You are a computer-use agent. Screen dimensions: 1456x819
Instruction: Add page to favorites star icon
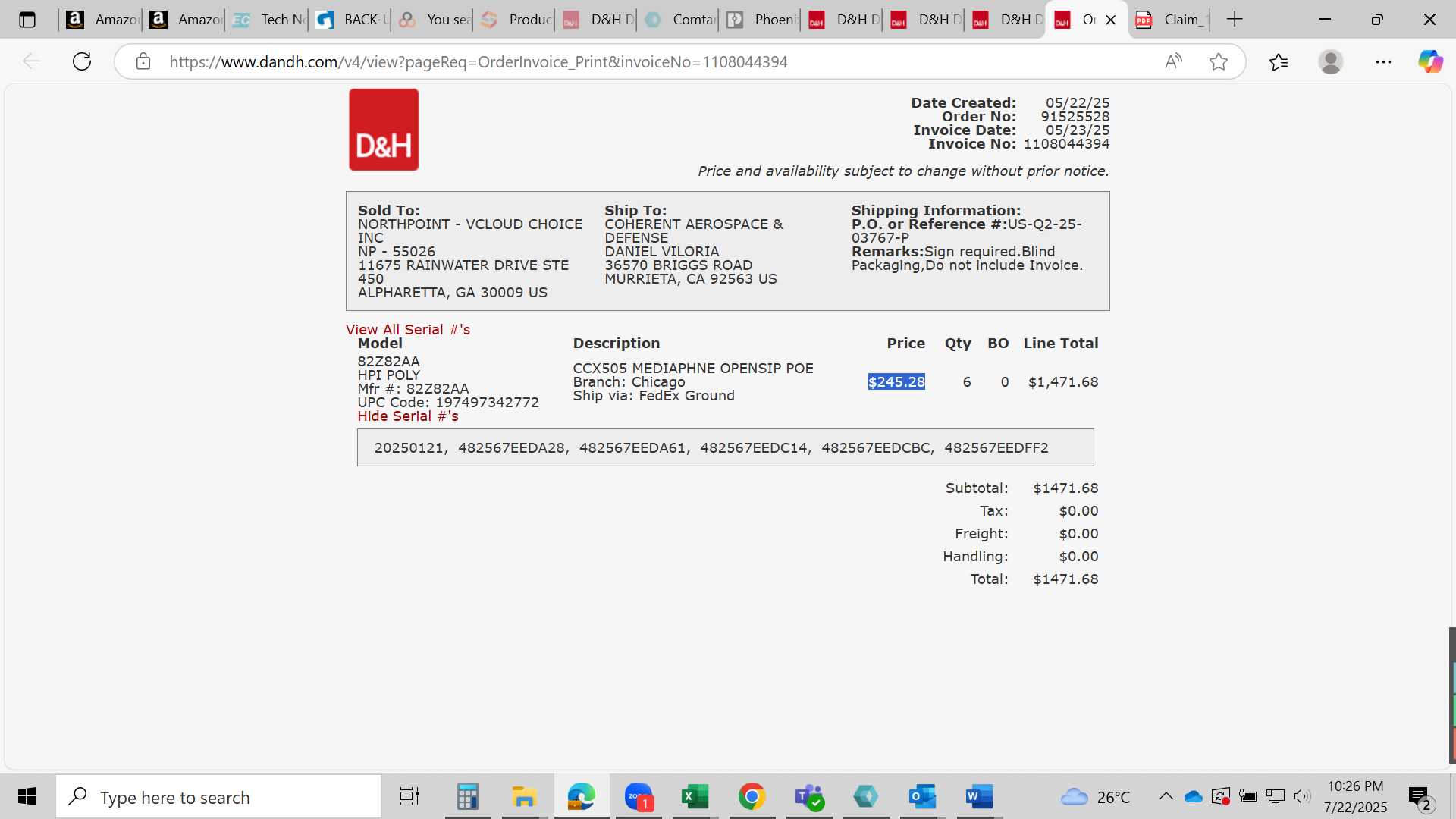pos(1219,61)
